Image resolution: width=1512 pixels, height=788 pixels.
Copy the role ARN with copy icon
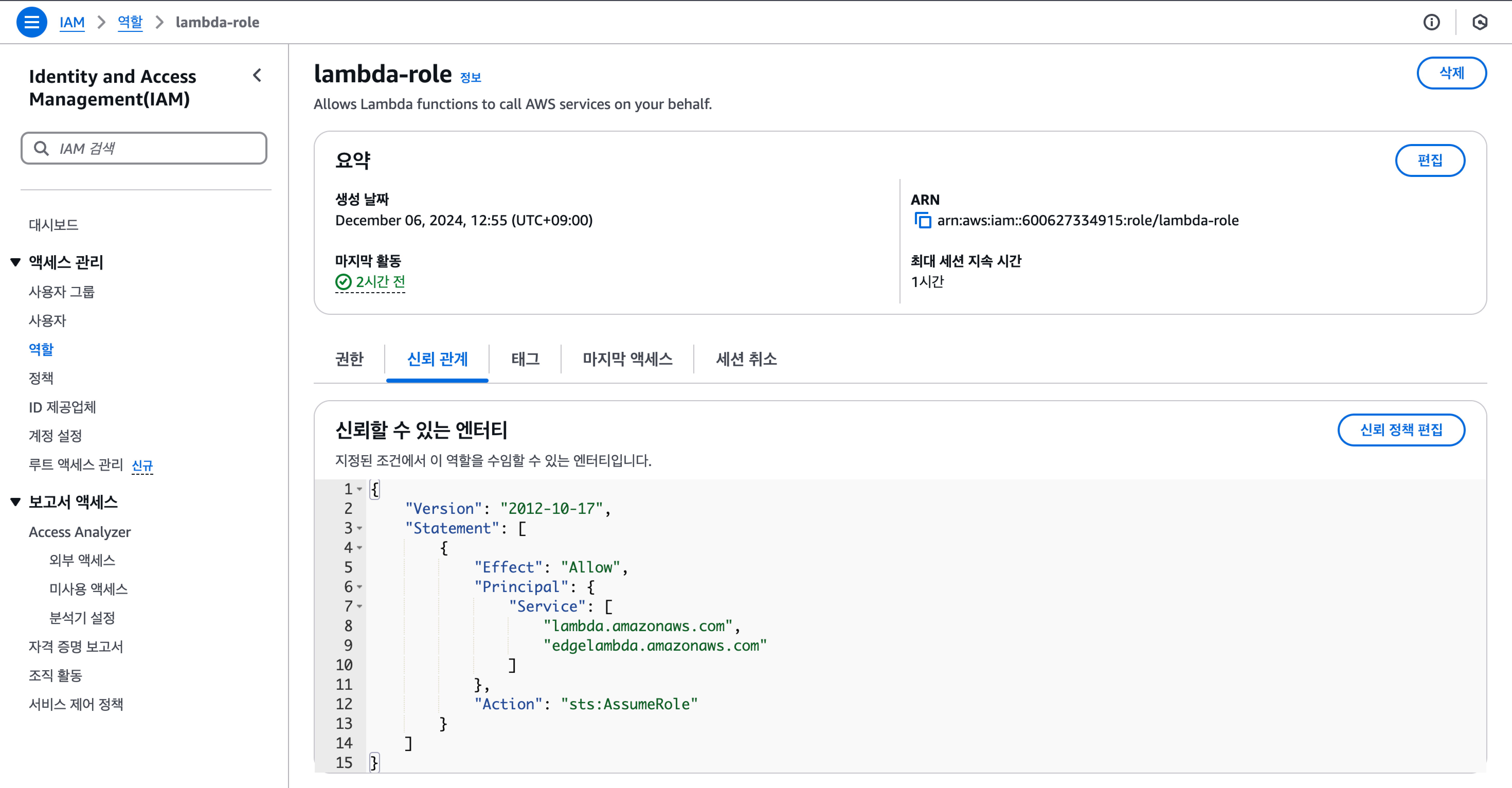tap(923, 221)
